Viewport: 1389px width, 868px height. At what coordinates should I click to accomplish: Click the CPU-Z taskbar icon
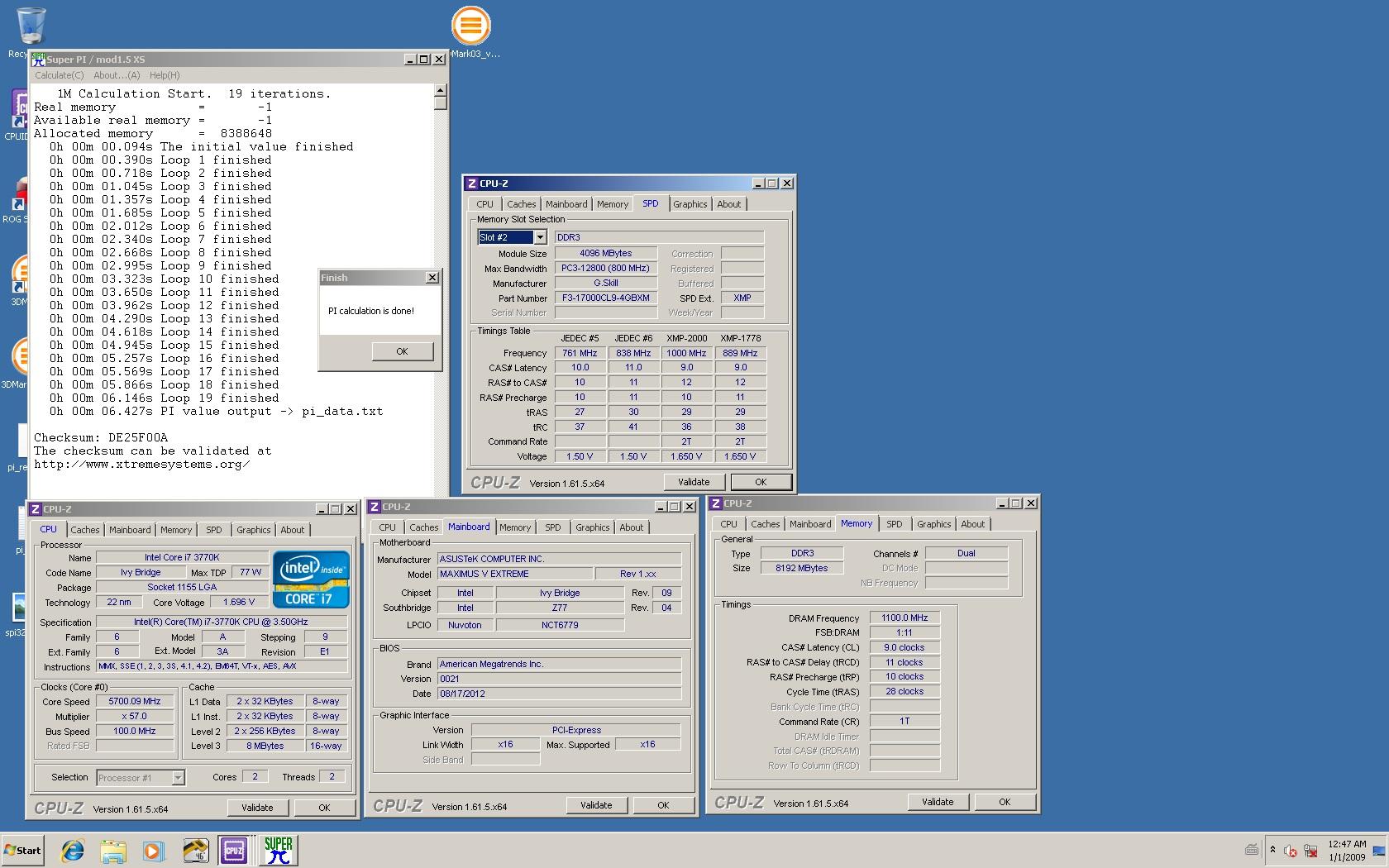click(x=234, y=850)
